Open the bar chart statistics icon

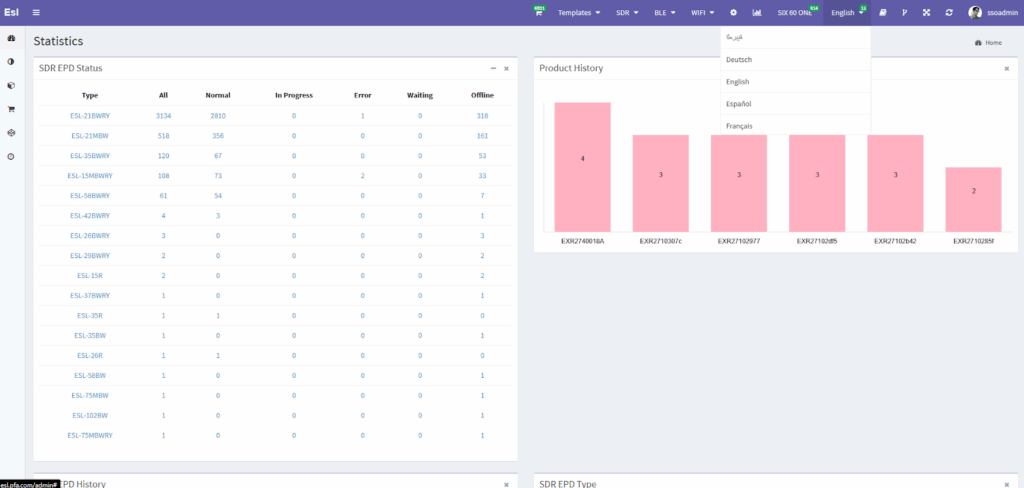757,13
